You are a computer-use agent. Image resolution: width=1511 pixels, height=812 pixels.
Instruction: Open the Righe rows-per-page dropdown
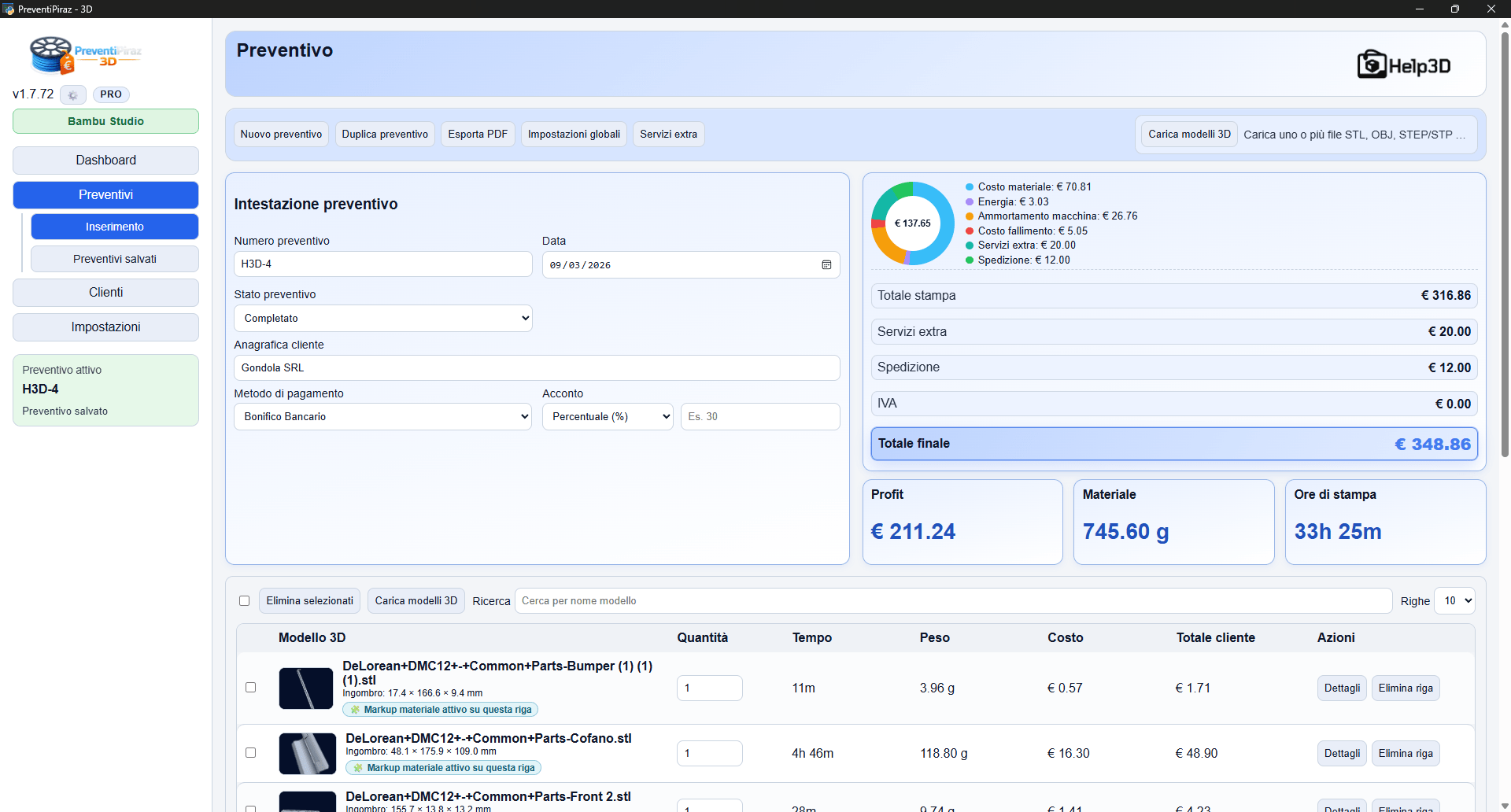(1454, 601)
